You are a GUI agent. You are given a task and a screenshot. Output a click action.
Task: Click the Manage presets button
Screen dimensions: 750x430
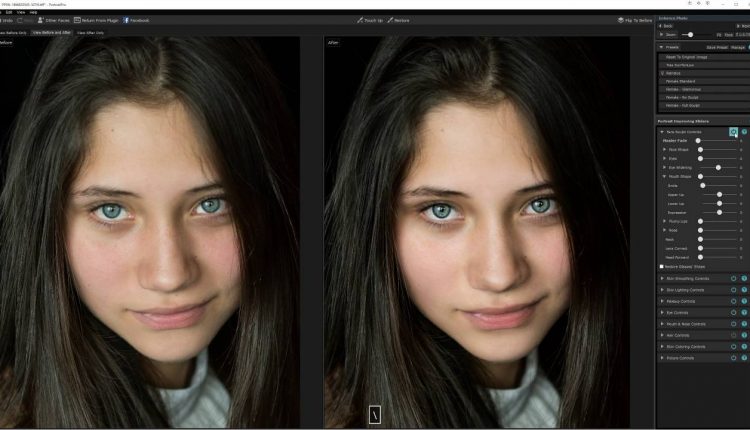pos(738,47)
